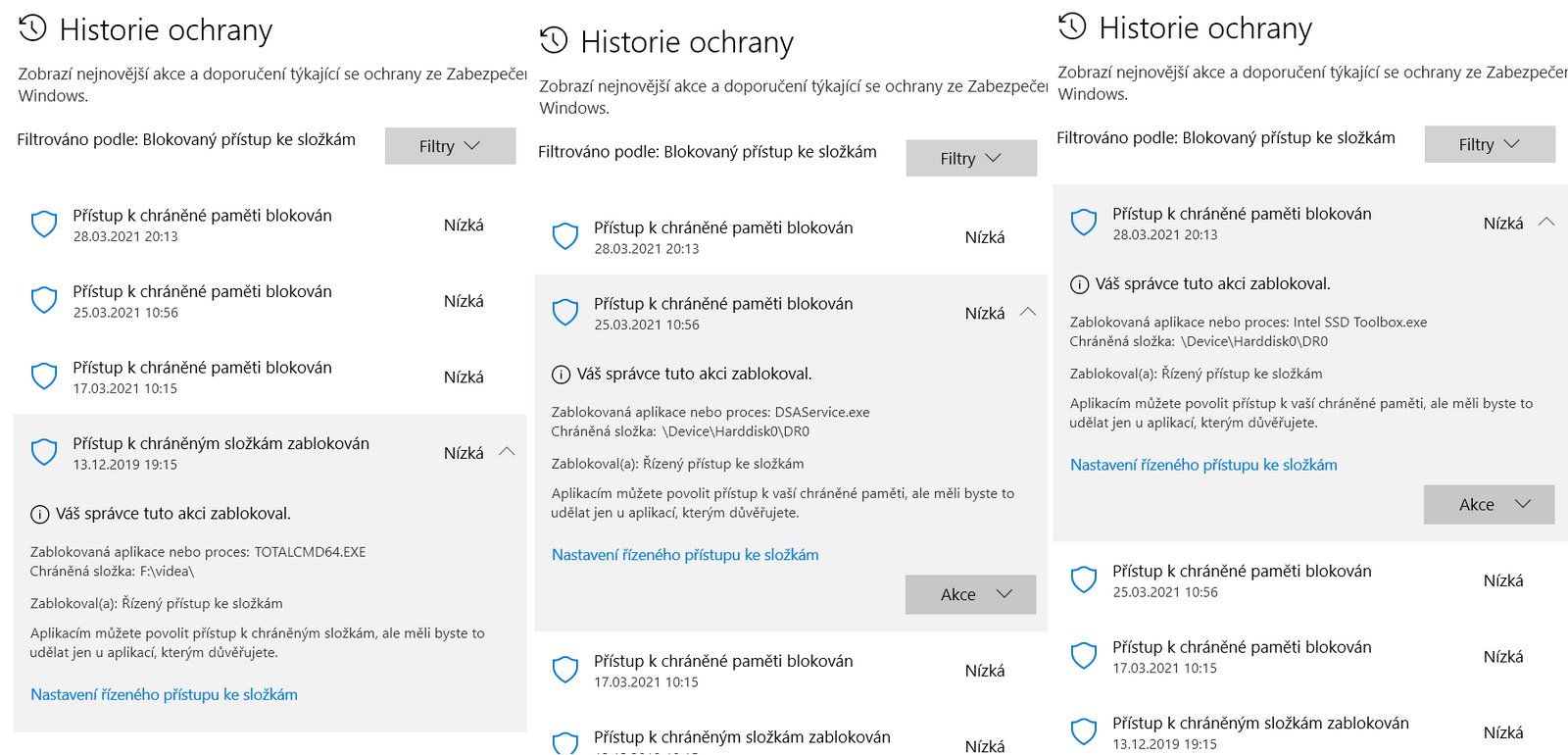Open the Filtry dropdown in the leftmost panel
Viewport: 1568px width, 755px height.
(x=450, y=146)
